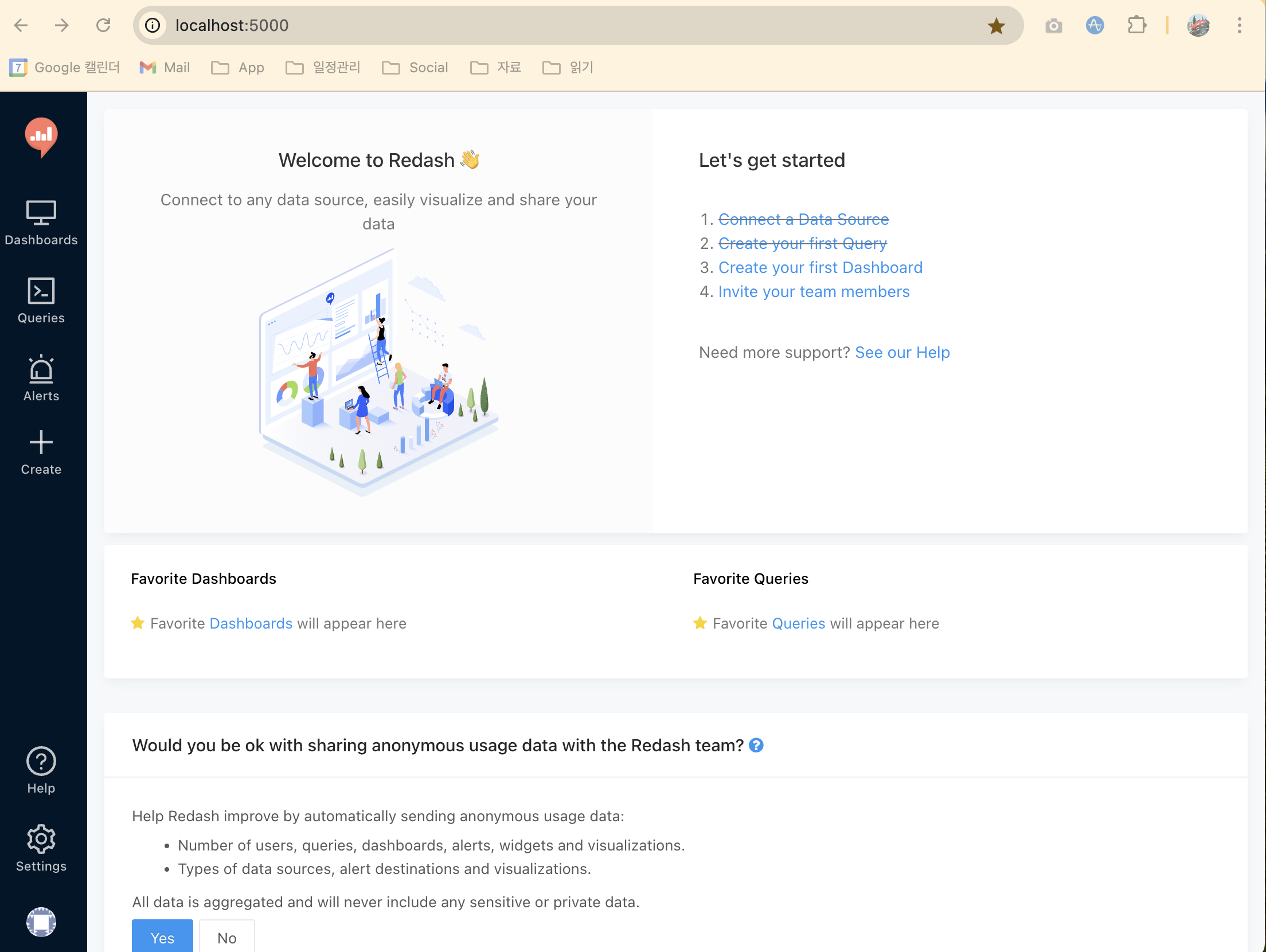Click No to decline usage sharing
The width and height of the screenshot is (1266, 952).
[x=226, y=937]
